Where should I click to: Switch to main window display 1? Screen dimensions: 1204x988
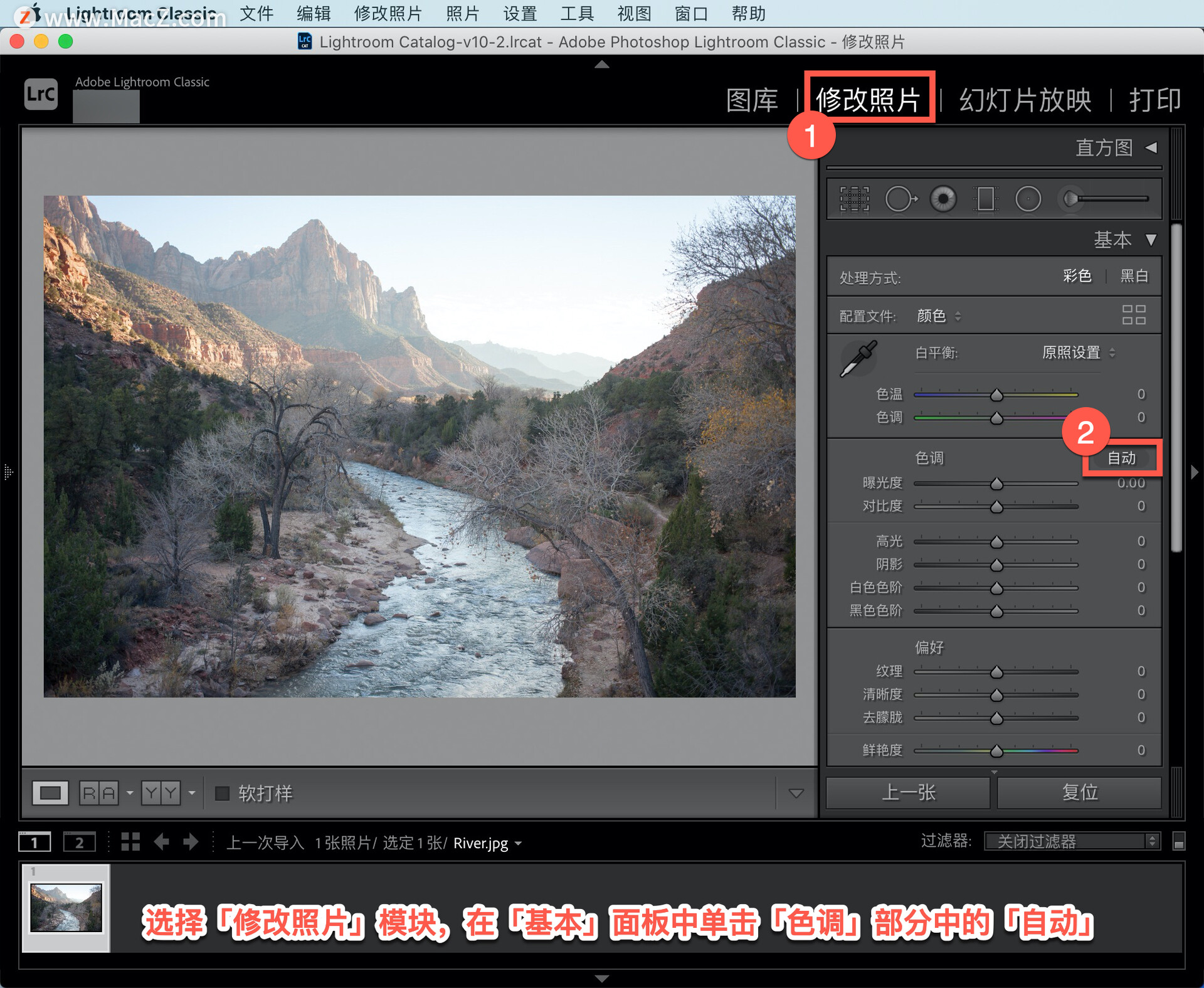pyautogui.click(x=34, y=842)
